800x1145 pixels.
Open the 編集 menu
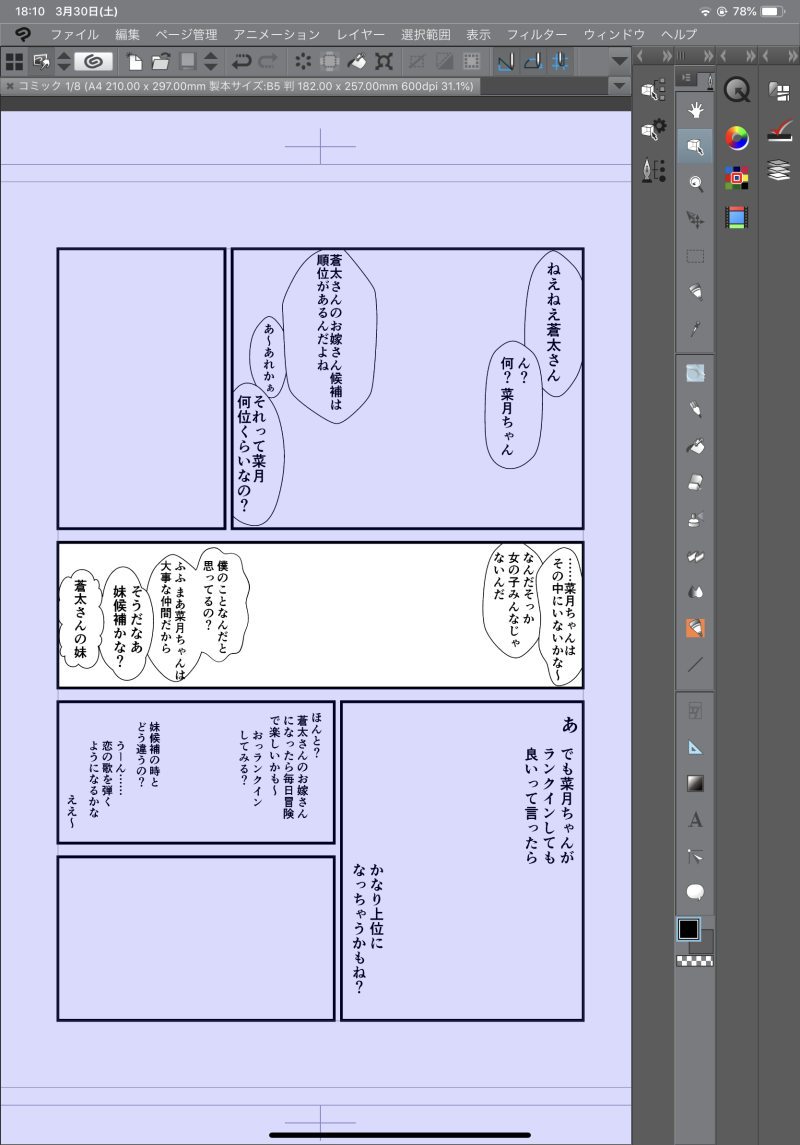point(127,34)
